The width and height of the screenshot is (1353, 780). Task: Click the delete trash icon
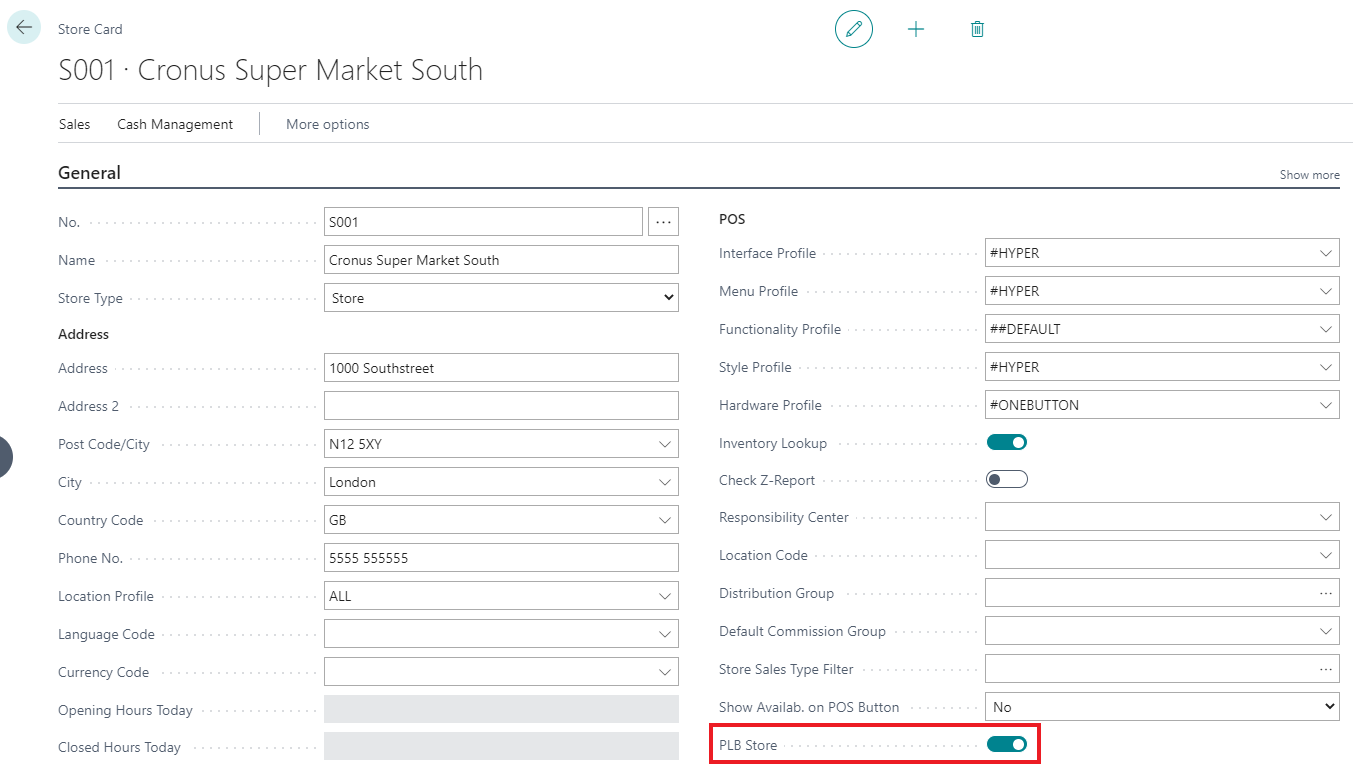(x=977, y=29)
